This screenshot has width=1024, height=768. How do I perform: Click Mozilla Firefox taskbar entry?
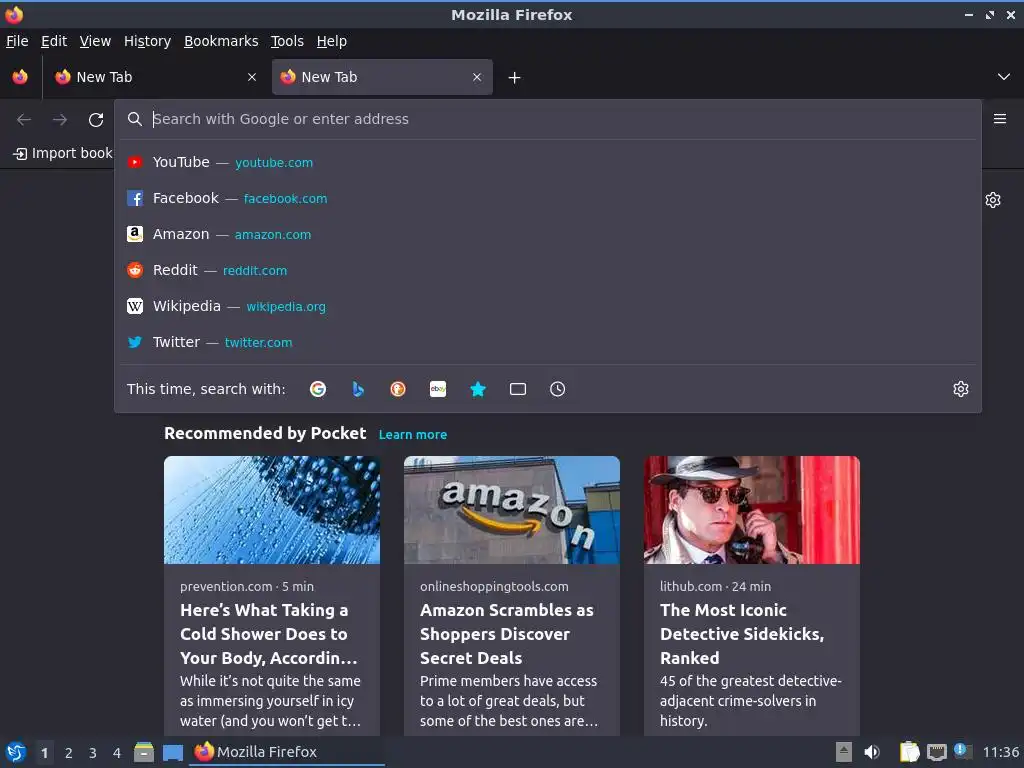287,752
